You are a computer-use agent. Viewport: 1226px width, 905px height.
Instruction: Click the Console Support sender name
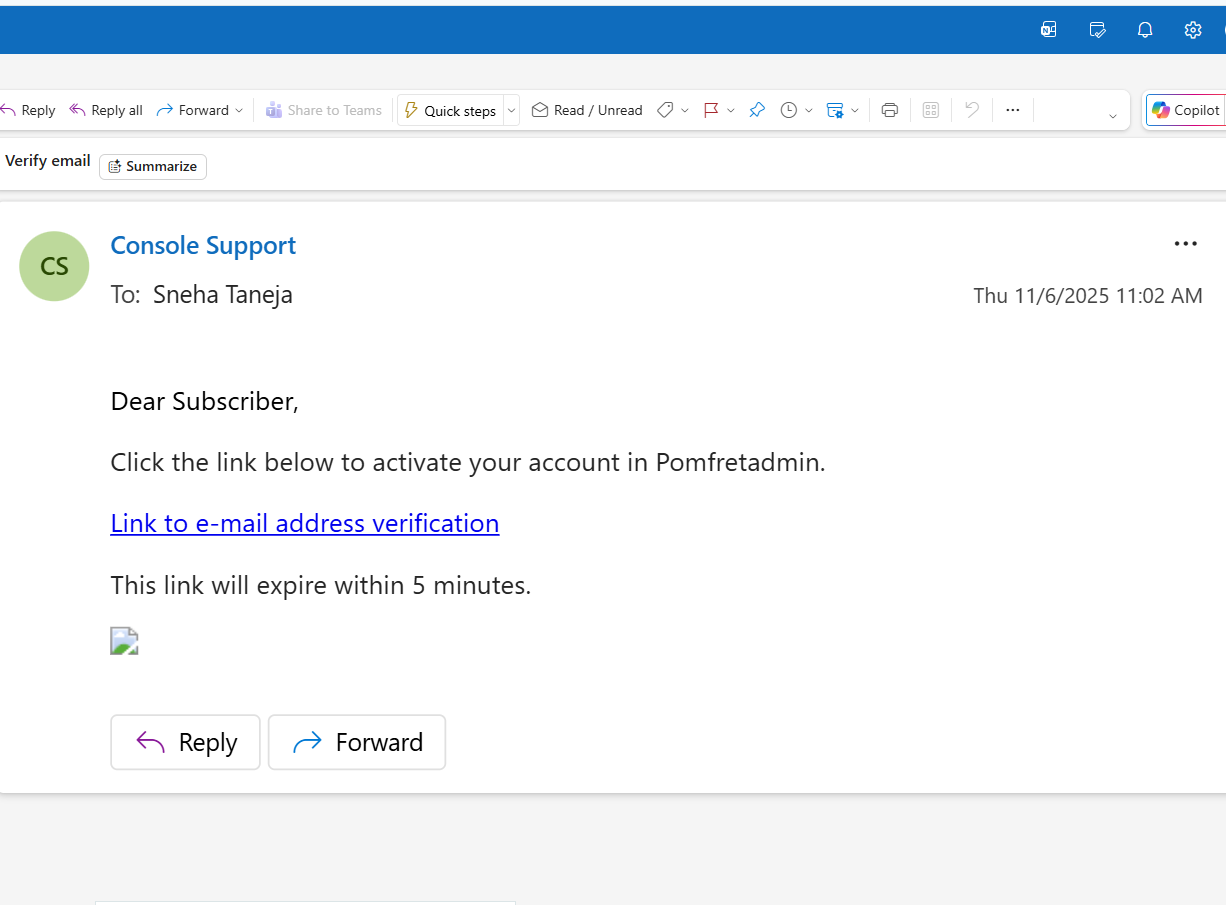[203, 245]
